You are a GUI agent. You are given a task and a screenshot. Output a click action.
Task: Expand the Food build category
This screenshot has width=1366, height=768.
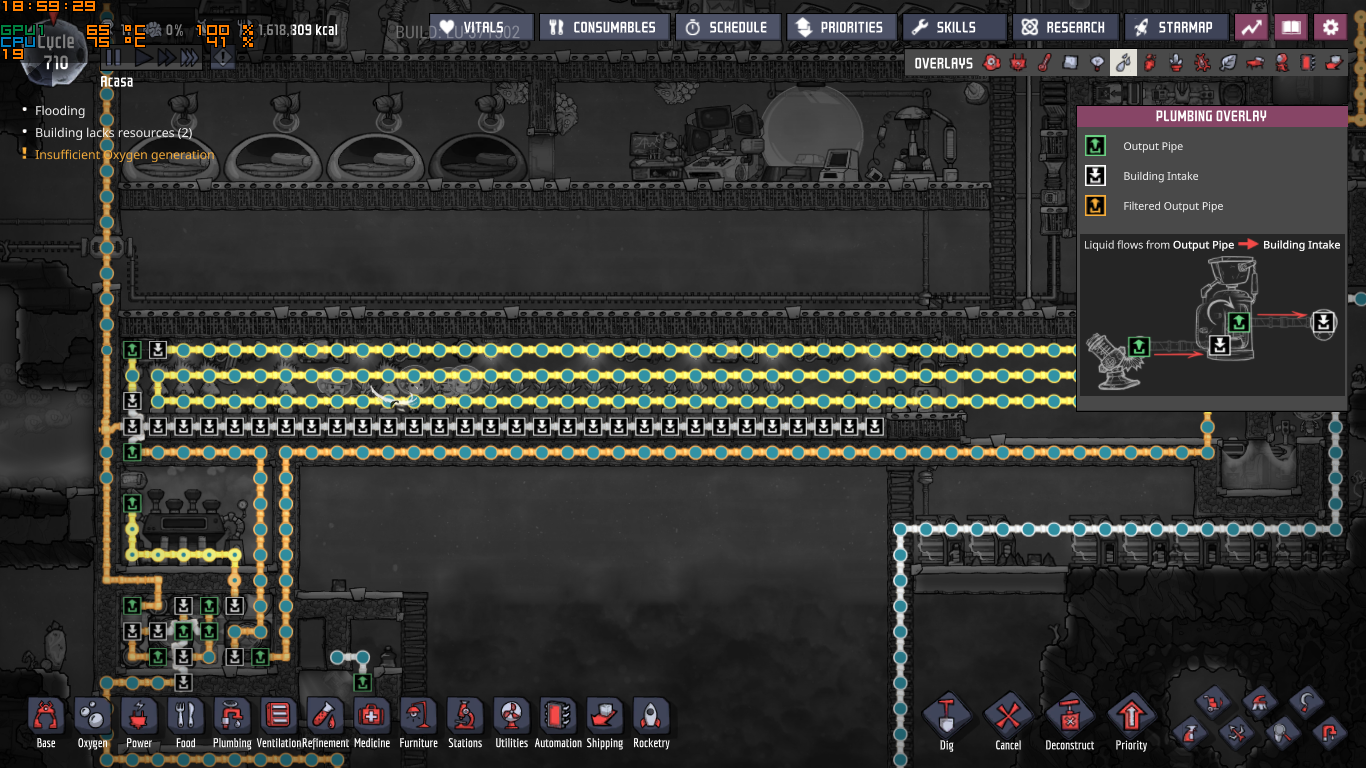[186, 722]
